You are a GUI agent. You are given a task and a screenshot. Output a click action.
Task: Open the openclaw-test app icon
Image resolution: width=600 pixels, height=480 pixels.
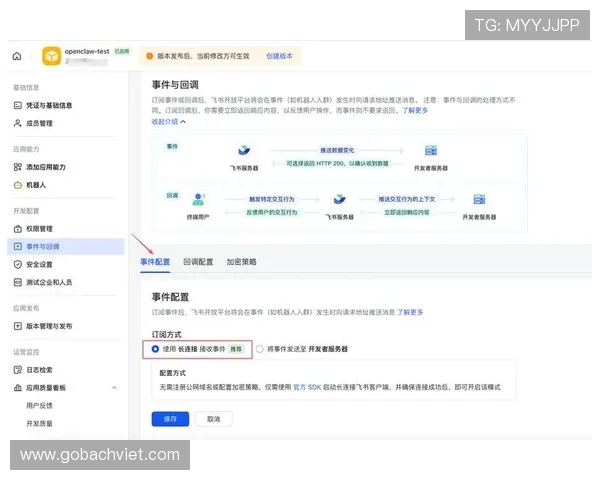(52, 56)
